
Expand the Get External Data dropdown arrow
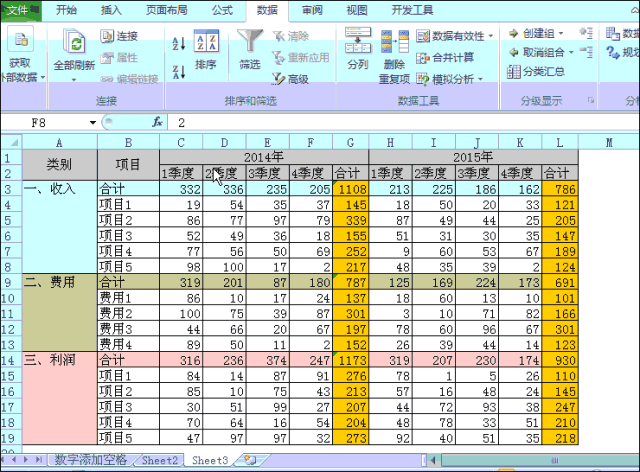[42, 77]
